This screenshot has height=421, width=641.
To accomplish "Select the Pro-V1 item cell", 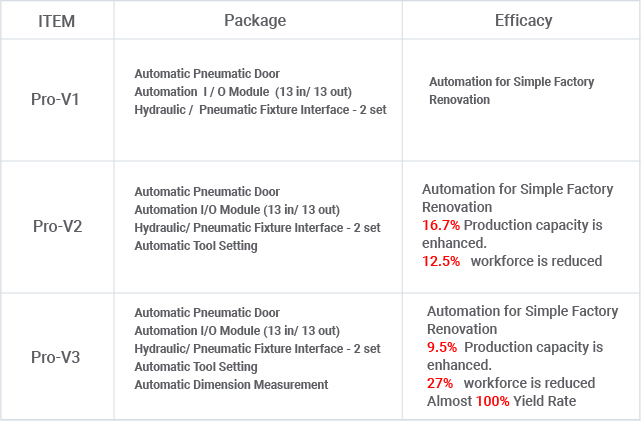I will tap(57, 100).
